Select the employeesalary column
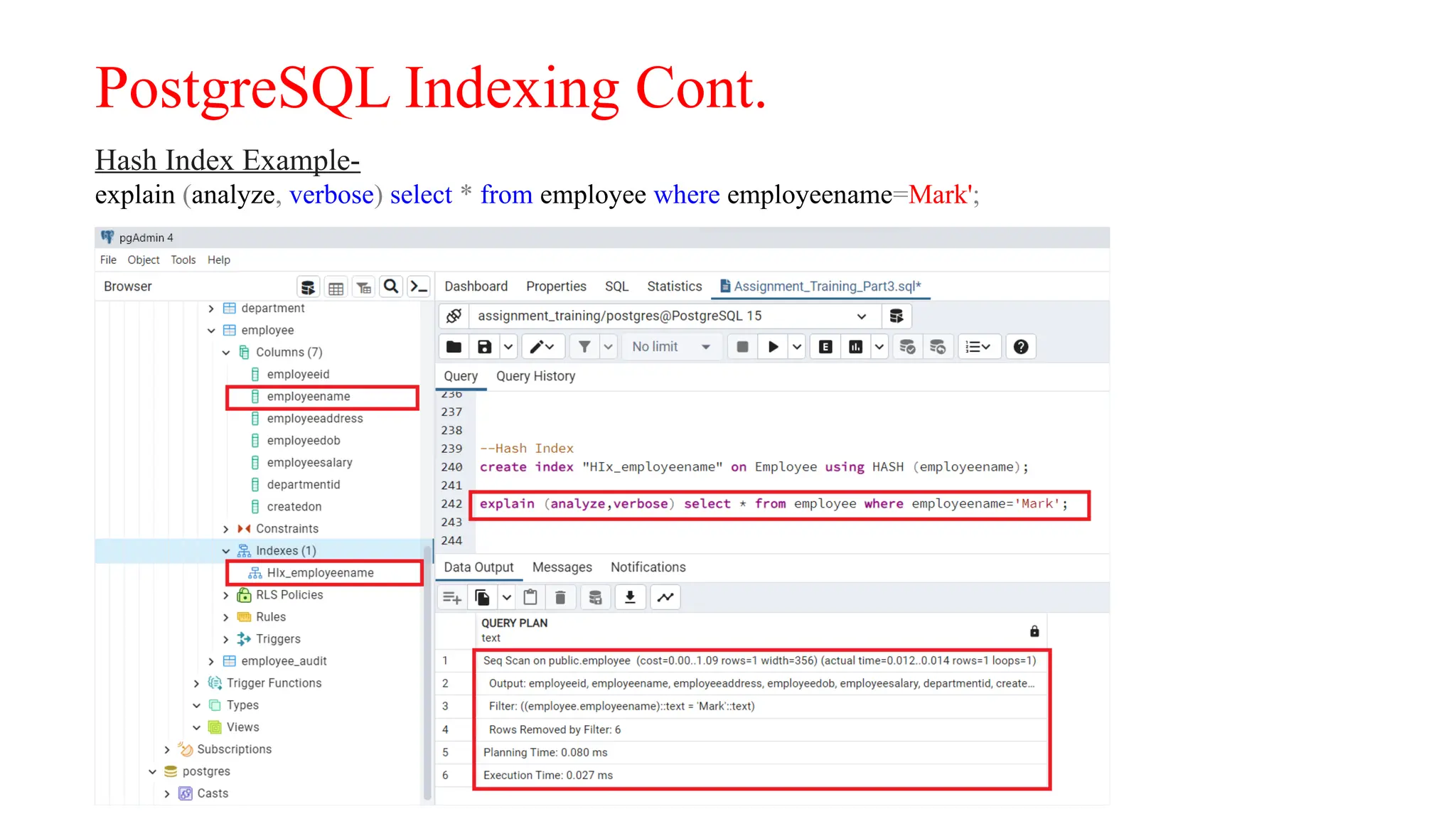The width and height of the screenshot is (1456, 819). click(309, 463)
